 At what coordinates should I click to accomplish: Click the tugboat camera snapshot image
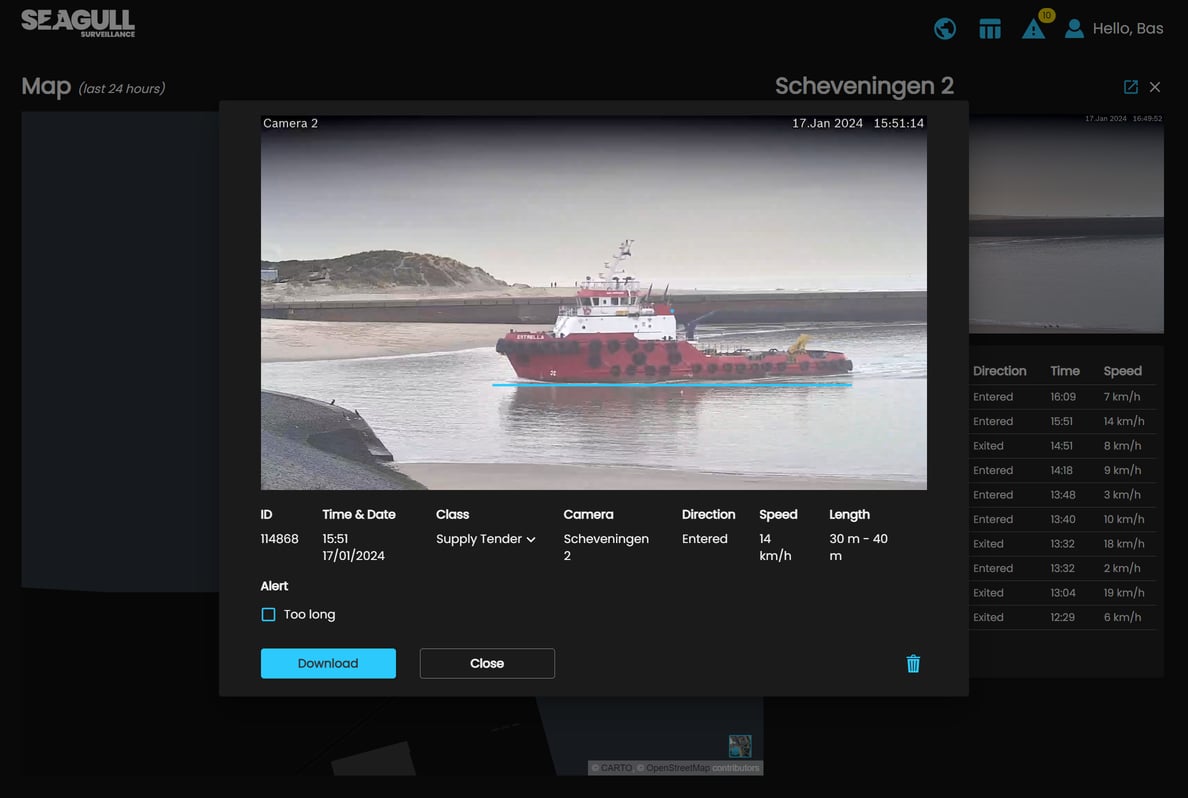coord(593,302)
